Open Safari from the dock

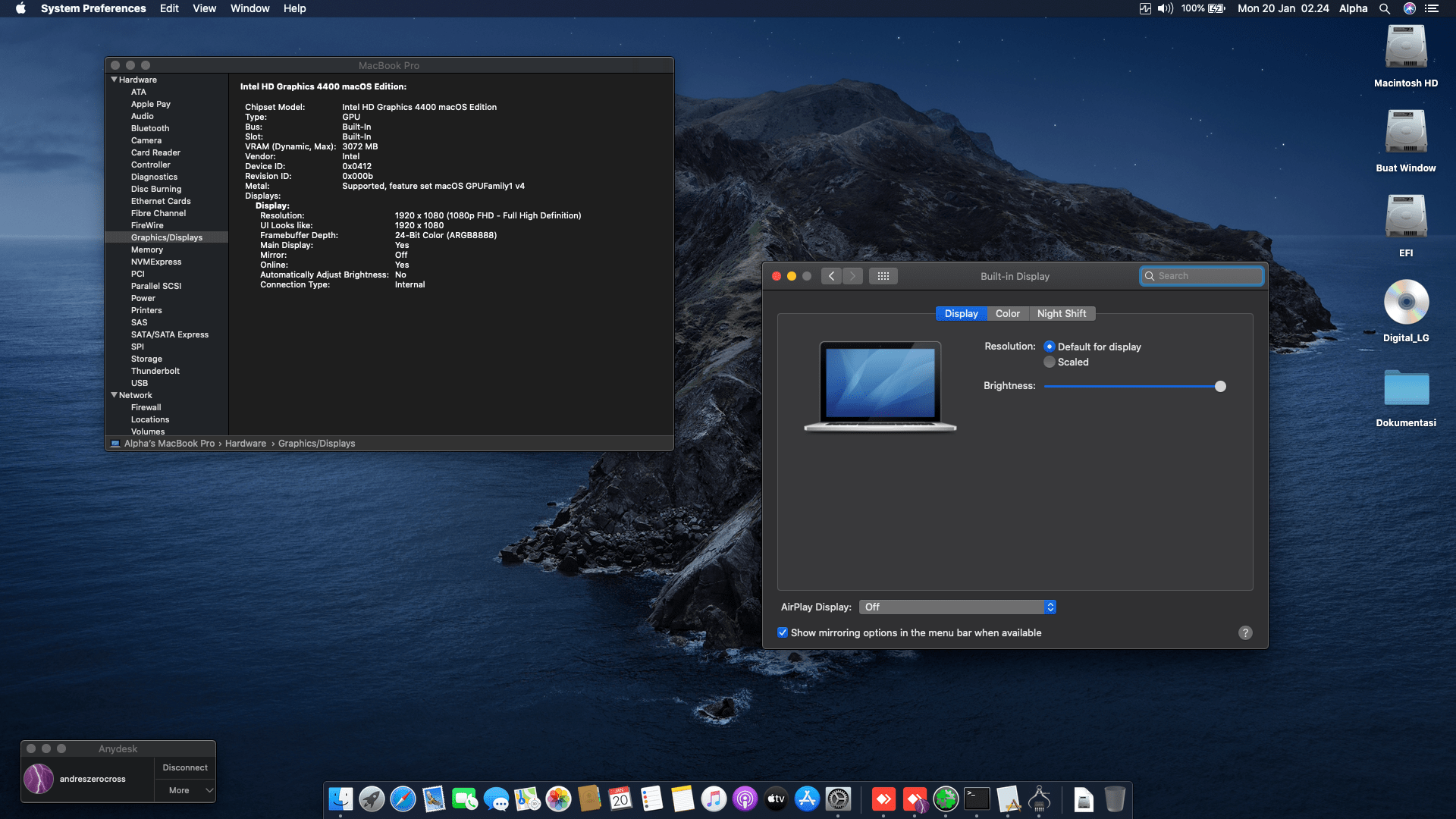coord(403,799)
